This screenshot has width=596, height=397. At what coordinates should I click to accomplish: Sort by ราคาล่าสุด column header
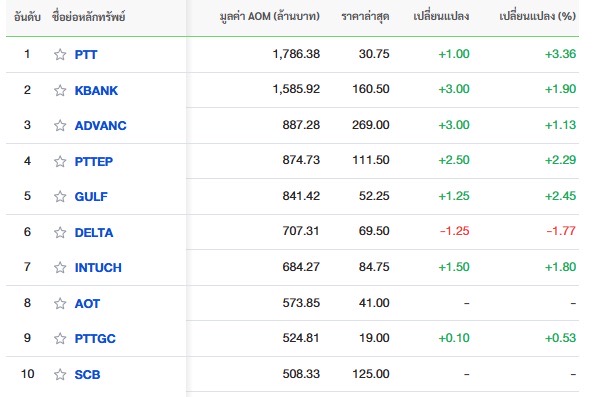coord(365,17)
